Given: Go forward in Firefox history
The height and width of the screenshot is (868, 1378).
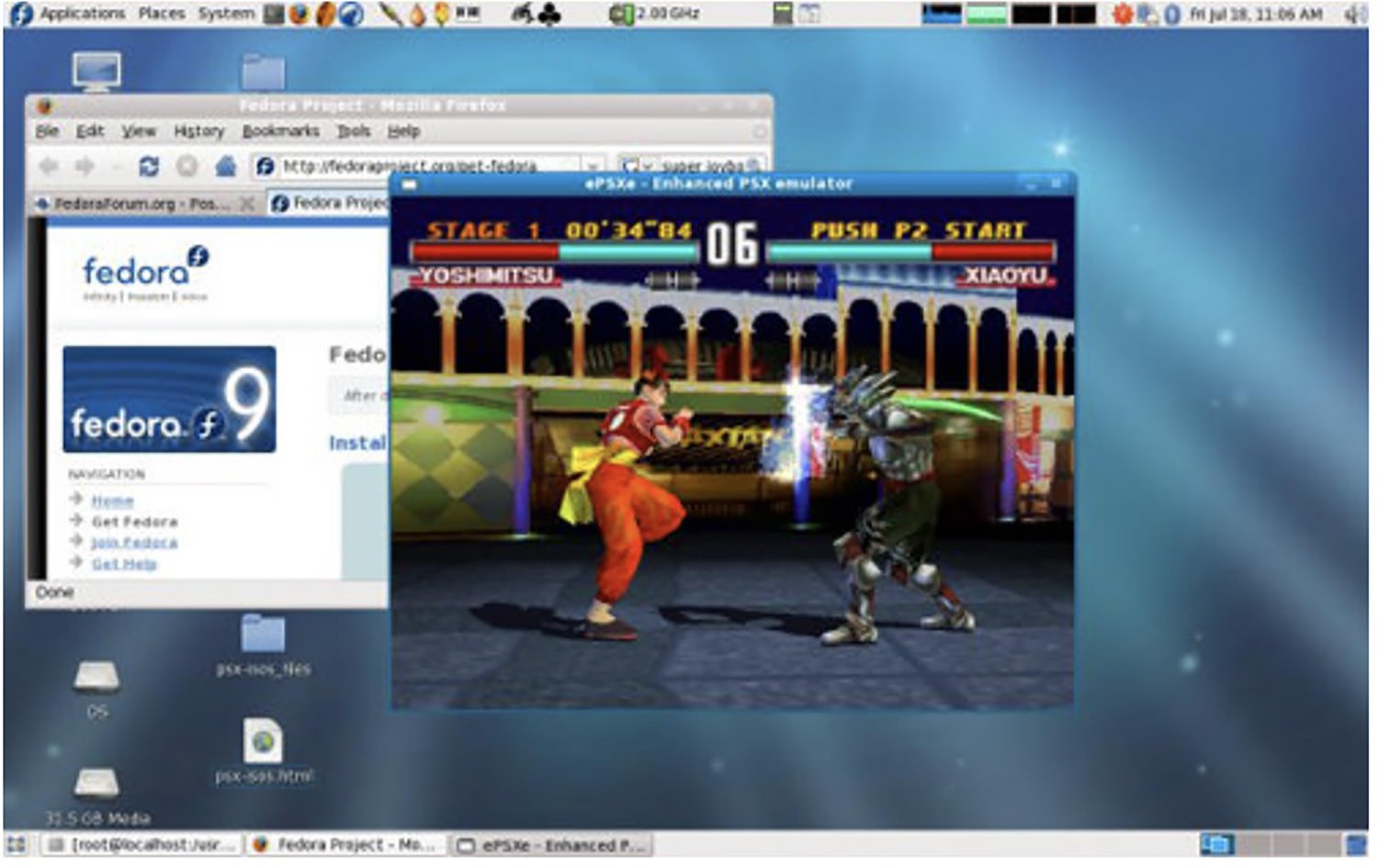Looking at the screenshot, I should (85, 166).
